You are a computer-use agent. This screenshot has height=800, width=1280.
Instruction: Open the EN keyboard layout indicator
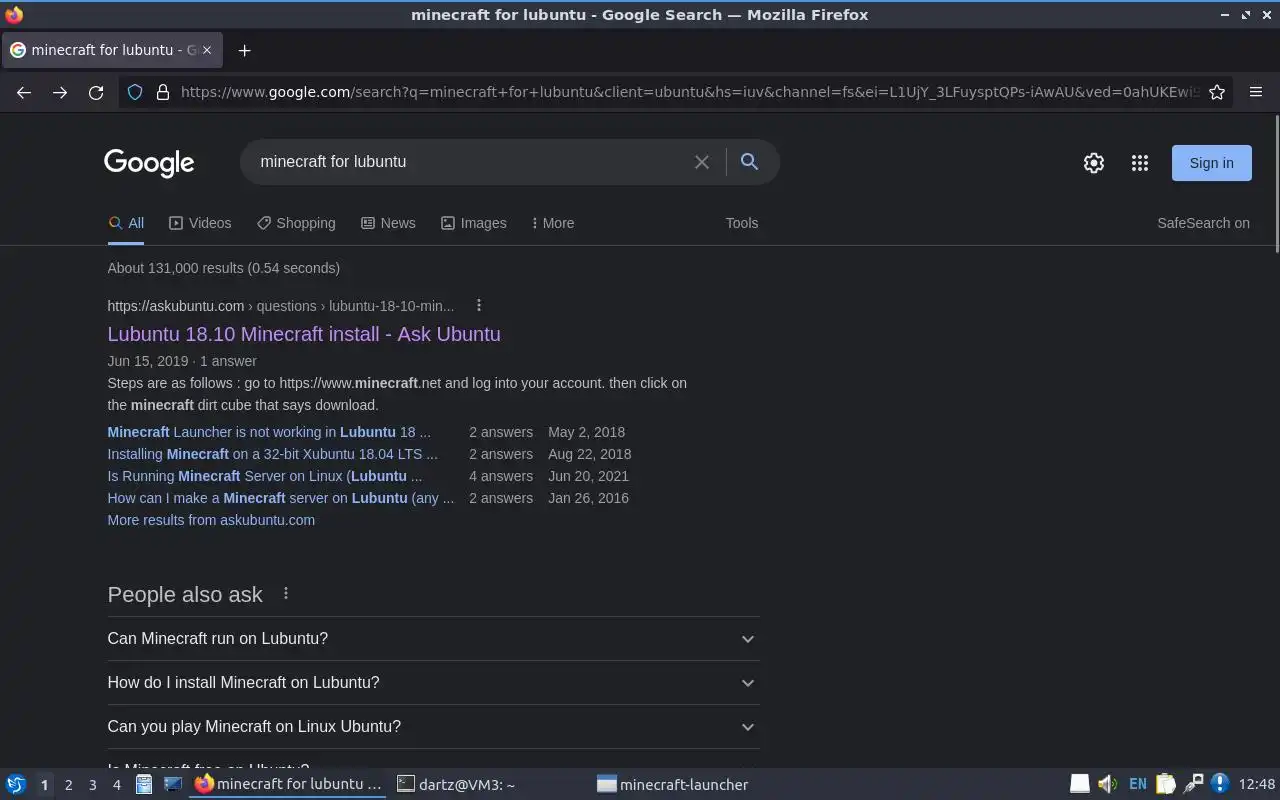pyautogui.click(x=1137, y=784)
